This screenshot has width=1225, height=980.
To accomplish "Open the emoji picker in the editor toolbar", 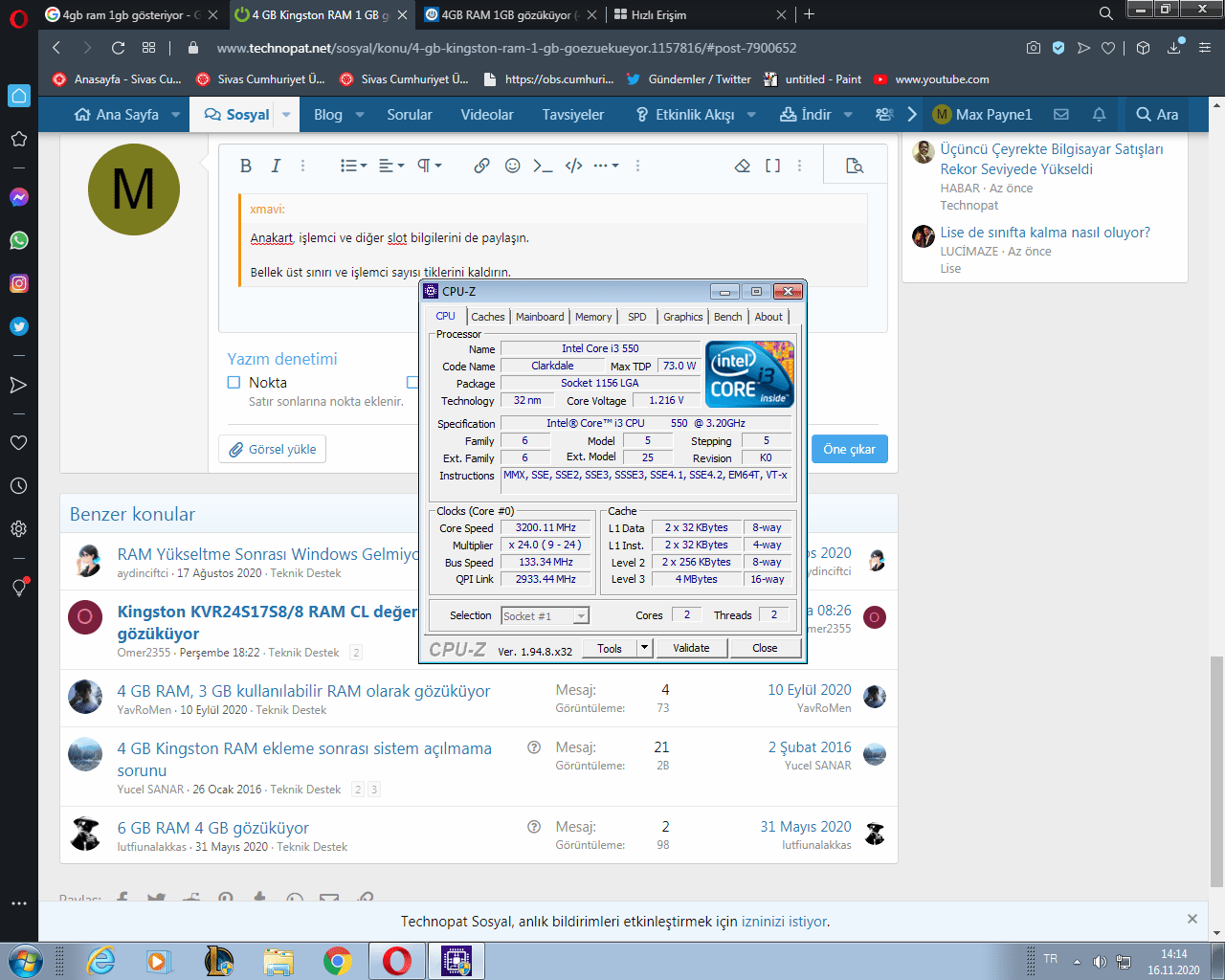I will pyautogui.click(x=512, y=165).
